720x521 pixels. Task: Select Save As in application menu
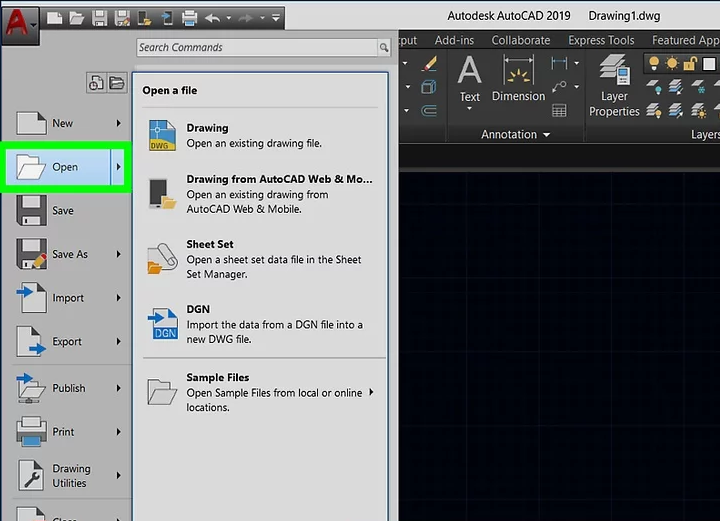(68, 254)
